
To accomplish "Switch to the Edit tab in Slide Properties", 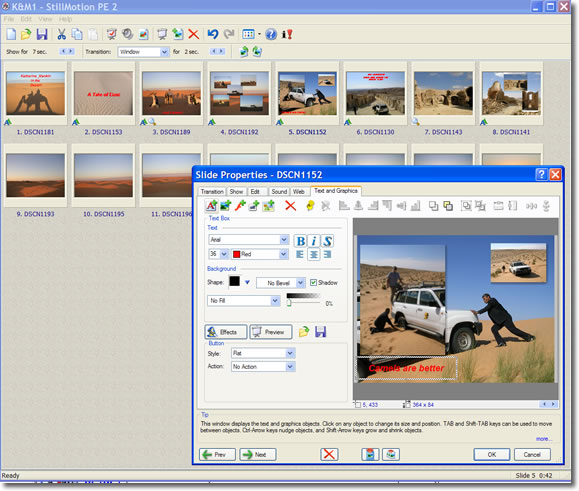I will 255,192.
